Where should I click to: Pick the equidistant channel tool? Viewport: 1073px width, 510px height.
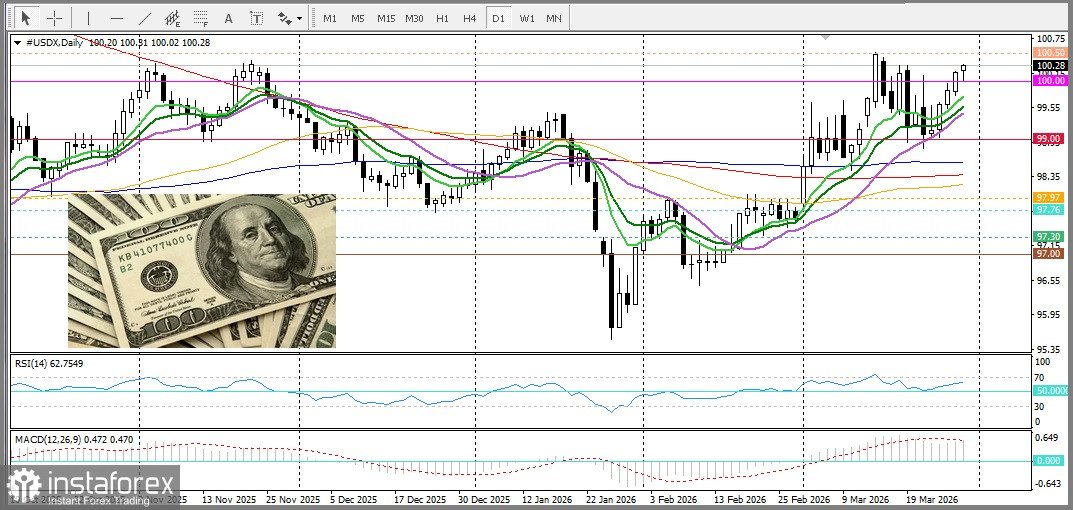click(x=172, y=18)
